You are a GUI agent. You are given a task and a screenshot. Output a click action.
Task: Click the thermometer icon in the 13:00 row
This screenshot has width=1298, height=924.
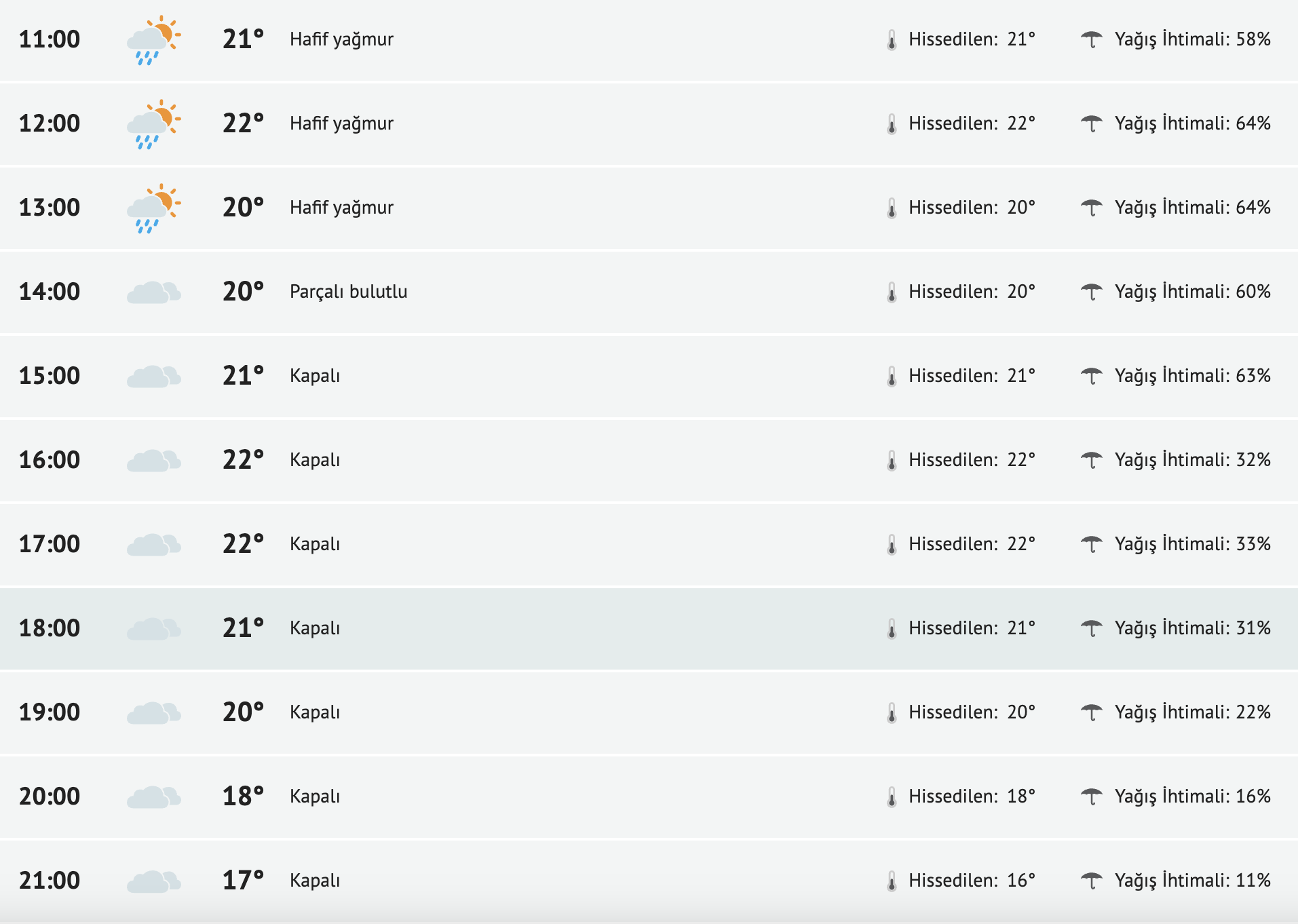click(x=892, y=208)
